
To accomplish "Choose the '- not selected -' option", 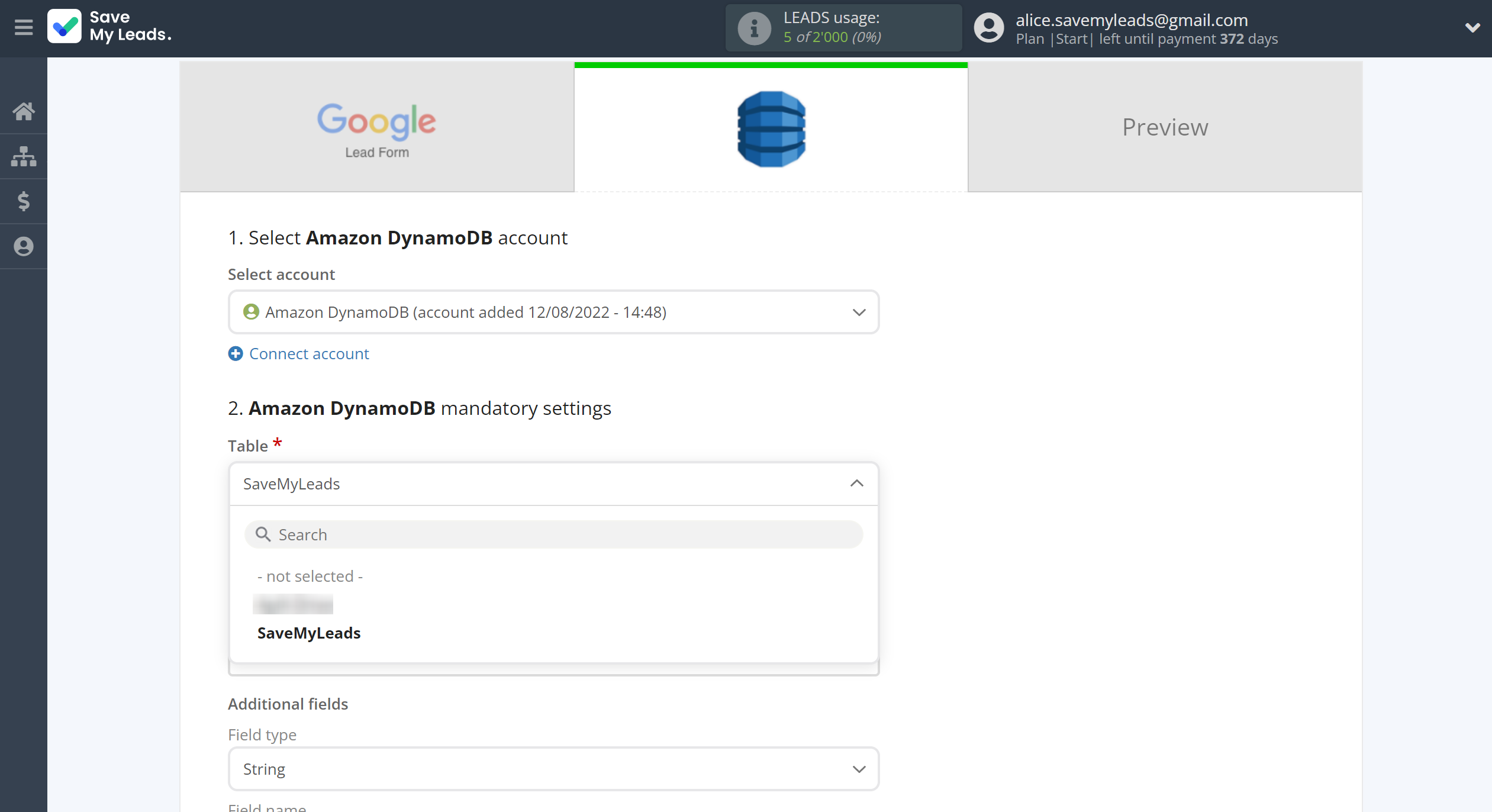I will tap(310, 576).
